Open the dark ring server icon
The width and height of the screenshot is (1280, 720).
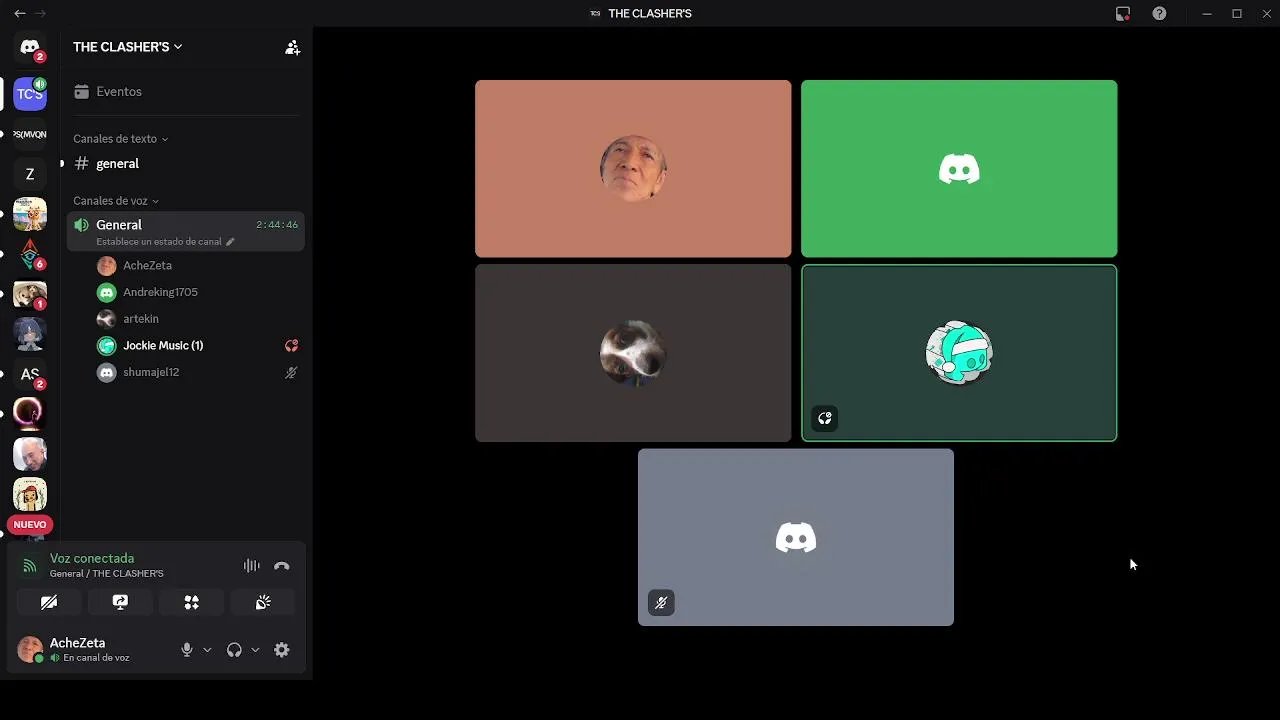point(30,414)
